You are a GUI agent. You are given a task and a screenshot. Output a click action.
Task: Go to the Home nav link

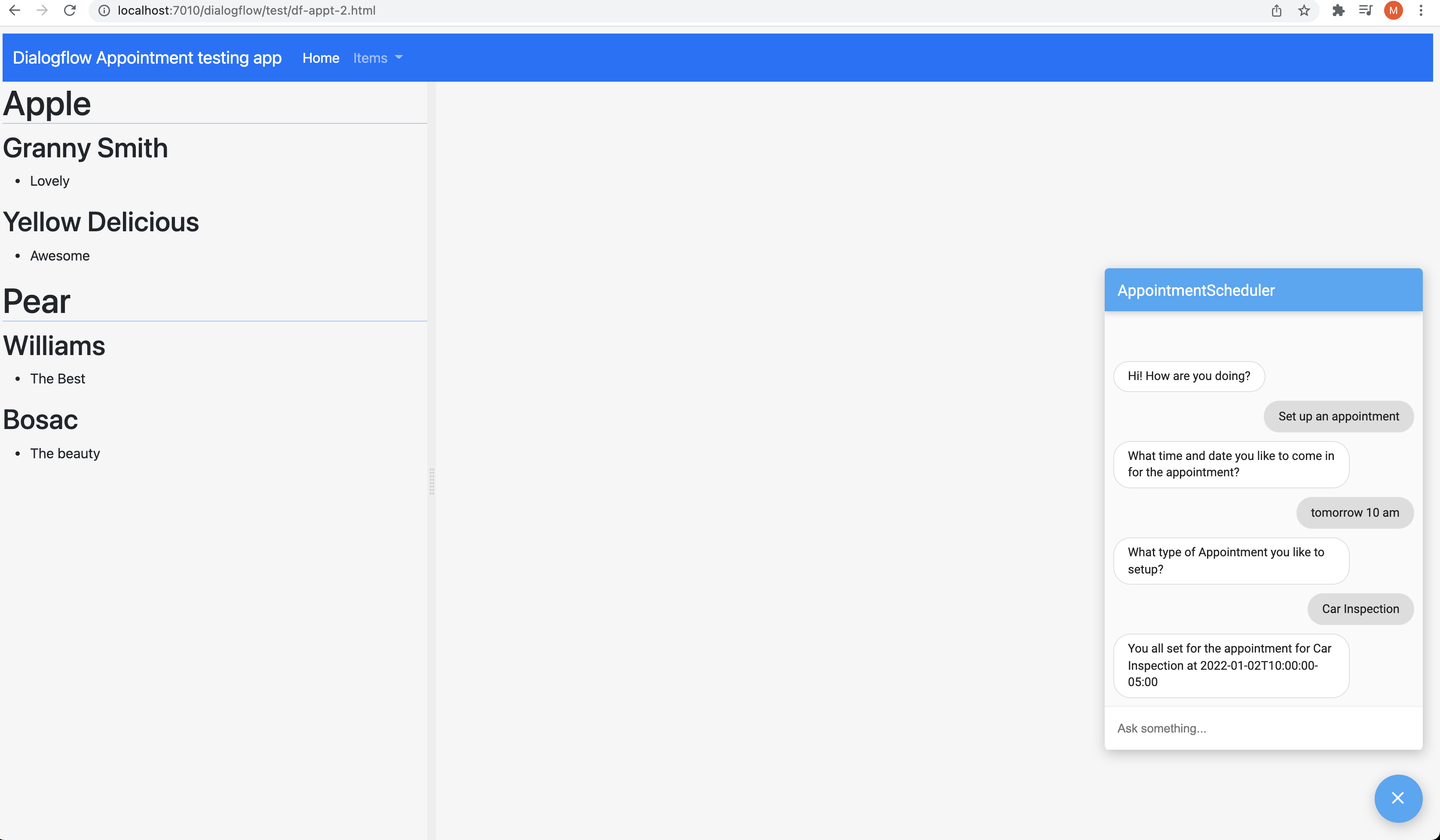coord(321,58)
